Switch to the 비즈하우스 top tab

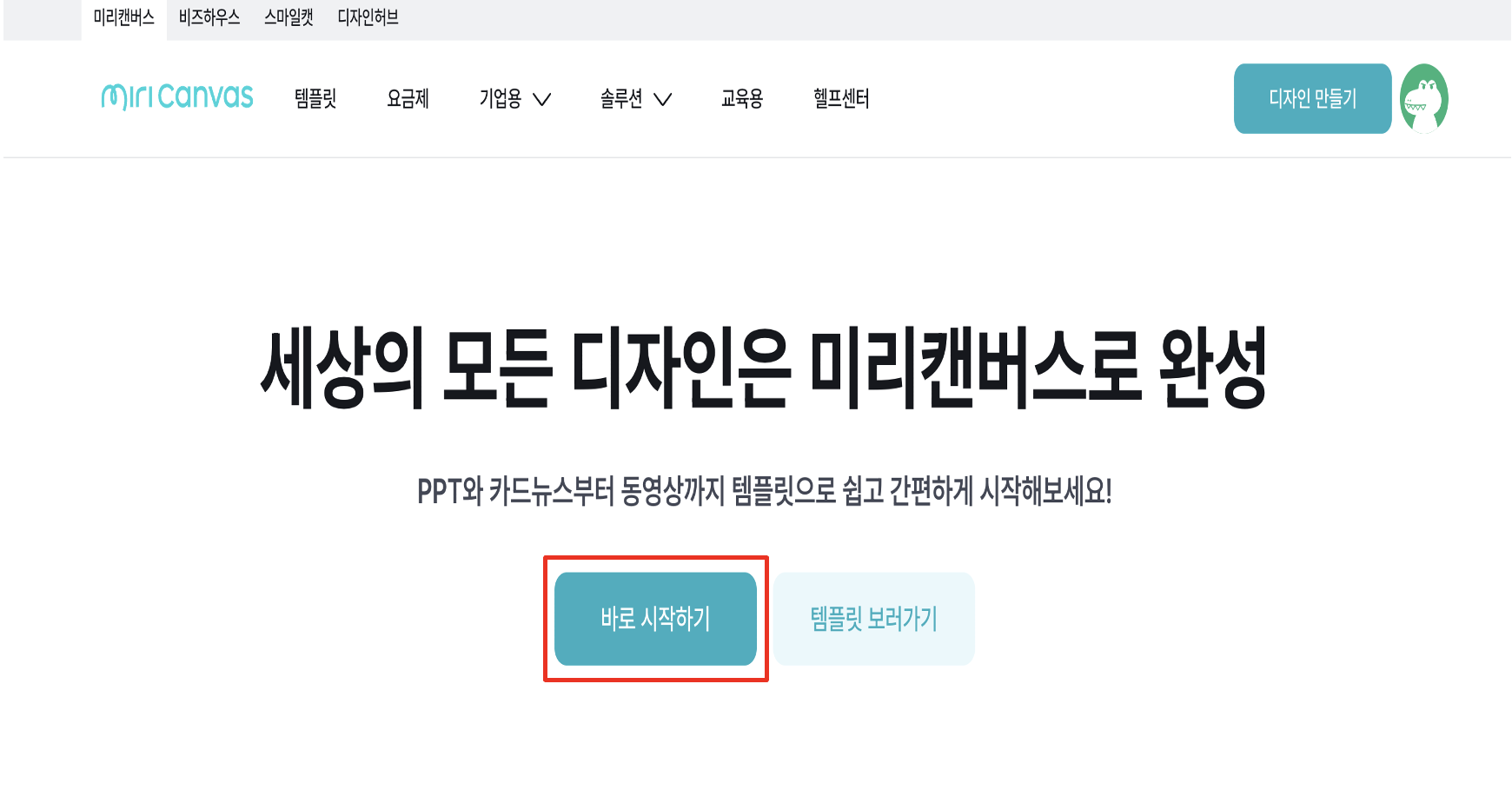[209, 18]
